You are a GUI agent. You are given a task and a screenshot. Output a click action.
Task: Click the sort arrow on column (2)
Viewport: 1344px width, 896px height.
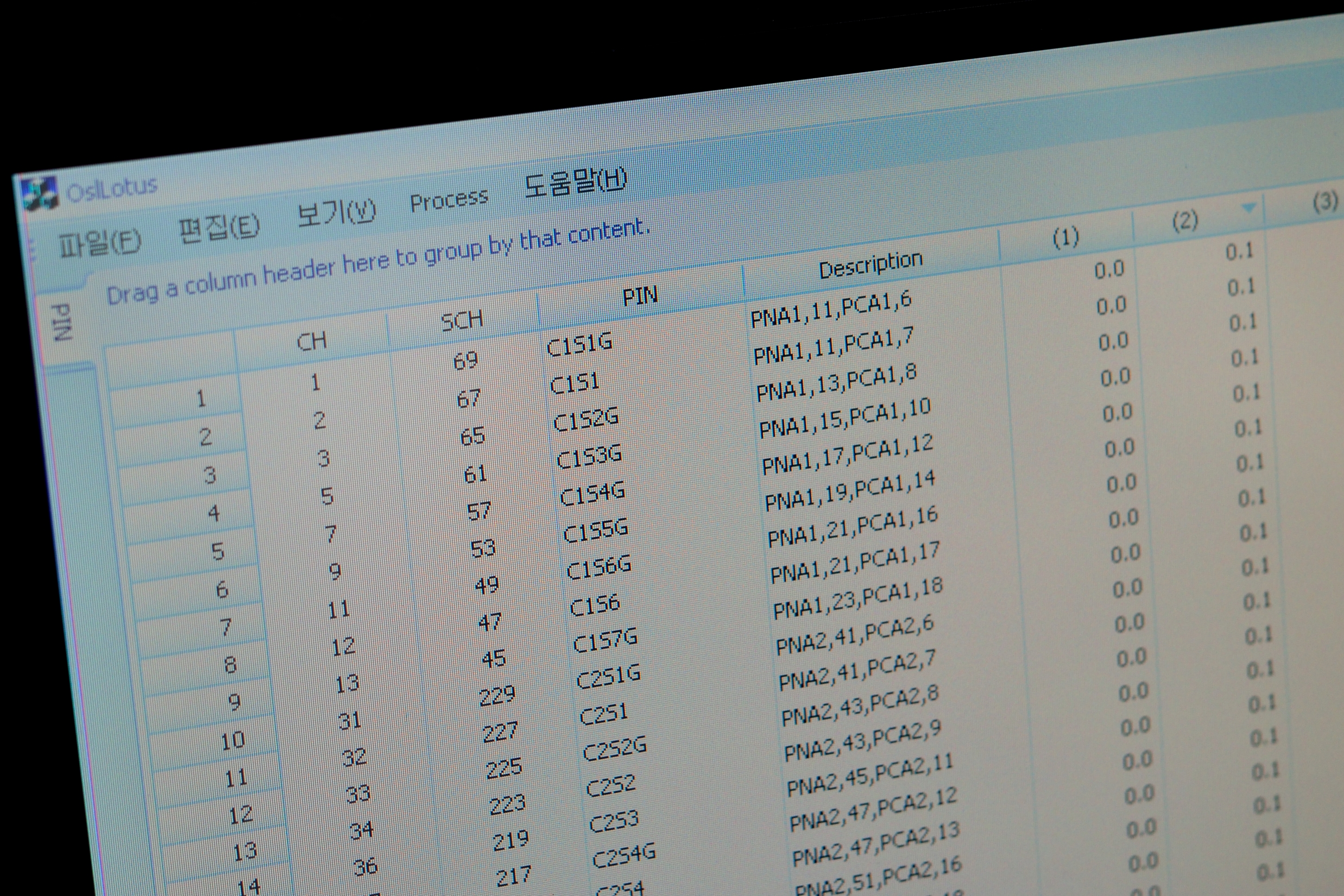pos(1249,208)
